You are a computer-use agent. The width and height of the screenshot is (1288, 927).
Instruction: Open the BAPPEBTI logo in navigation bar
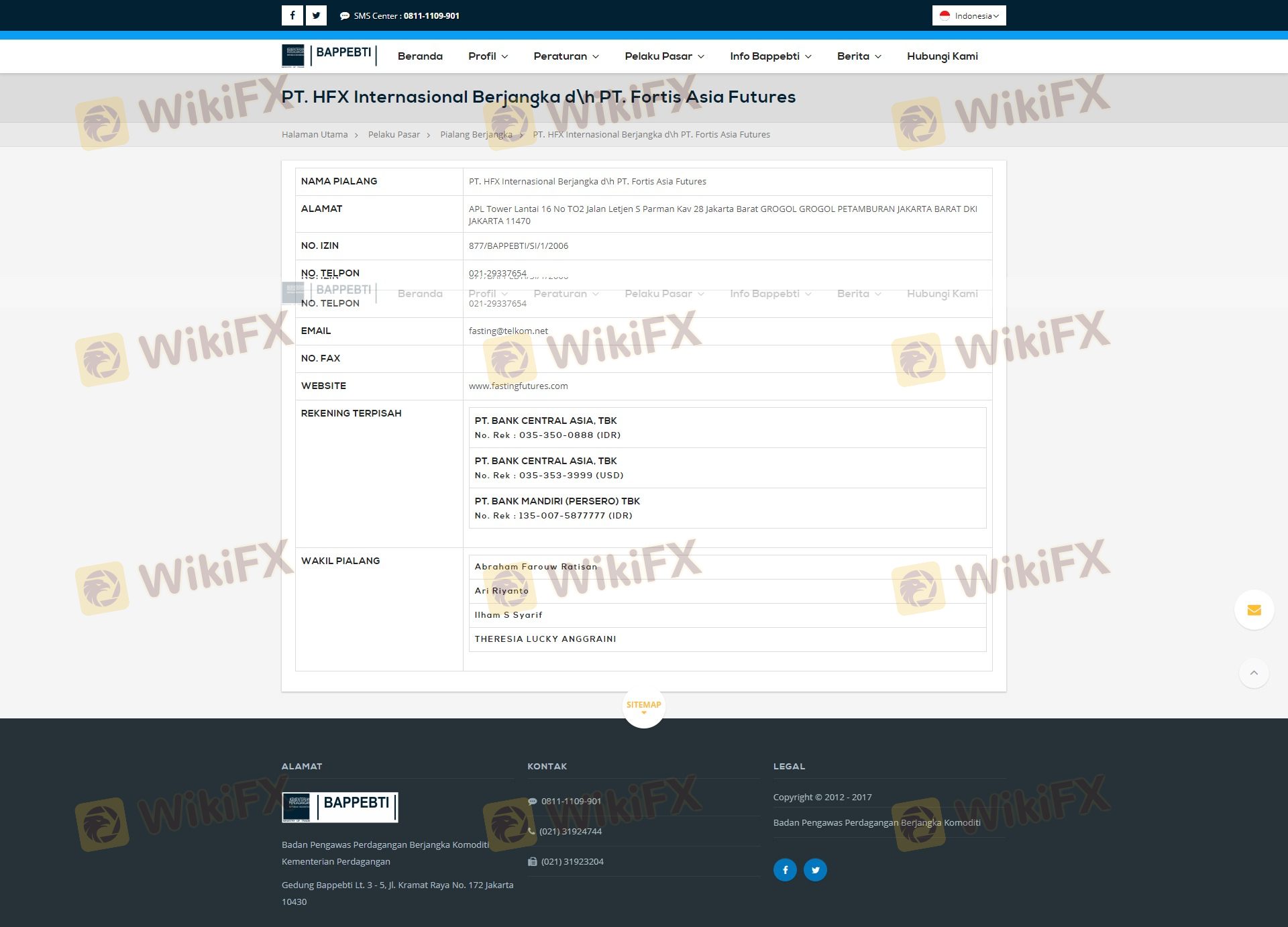pos(329,56)
